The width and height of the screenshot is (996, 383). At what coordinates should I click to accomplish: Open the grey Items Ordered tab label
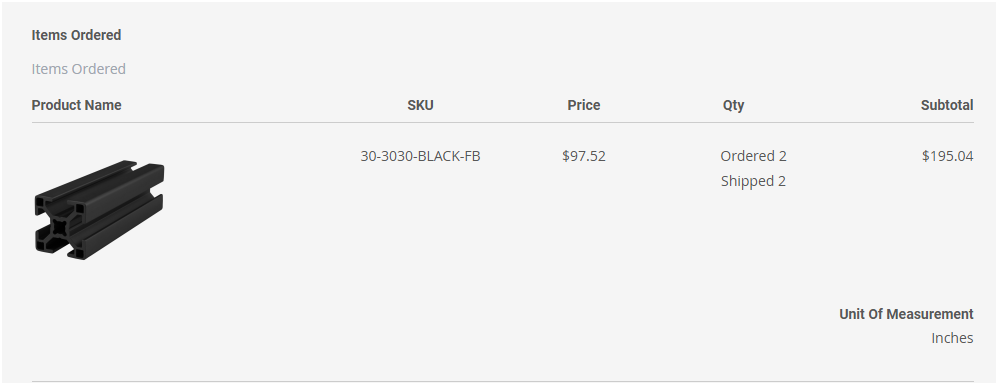pyautogui.click(x=79, y=69)
